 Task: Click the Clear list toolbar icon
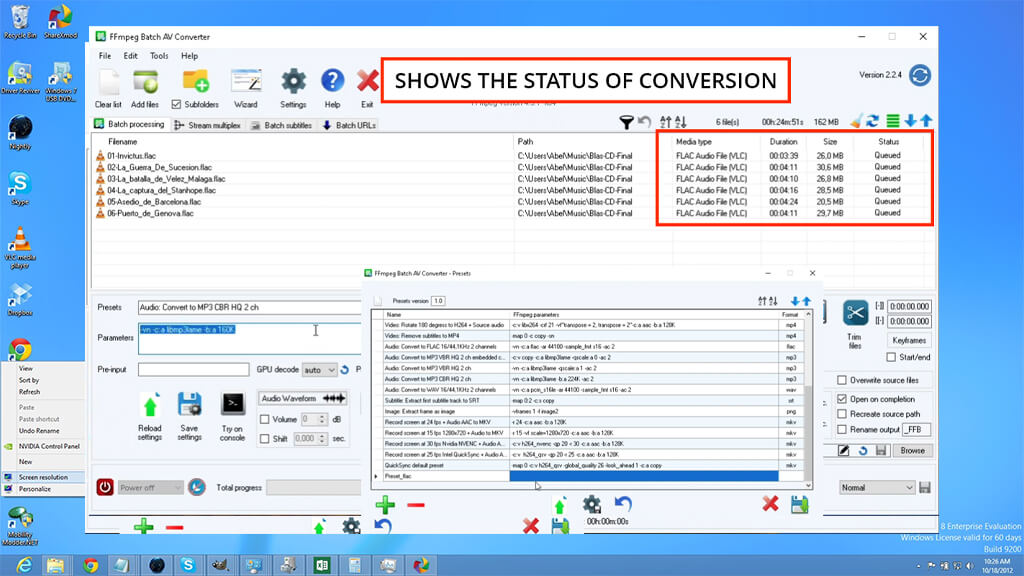[x=108, y=83]
